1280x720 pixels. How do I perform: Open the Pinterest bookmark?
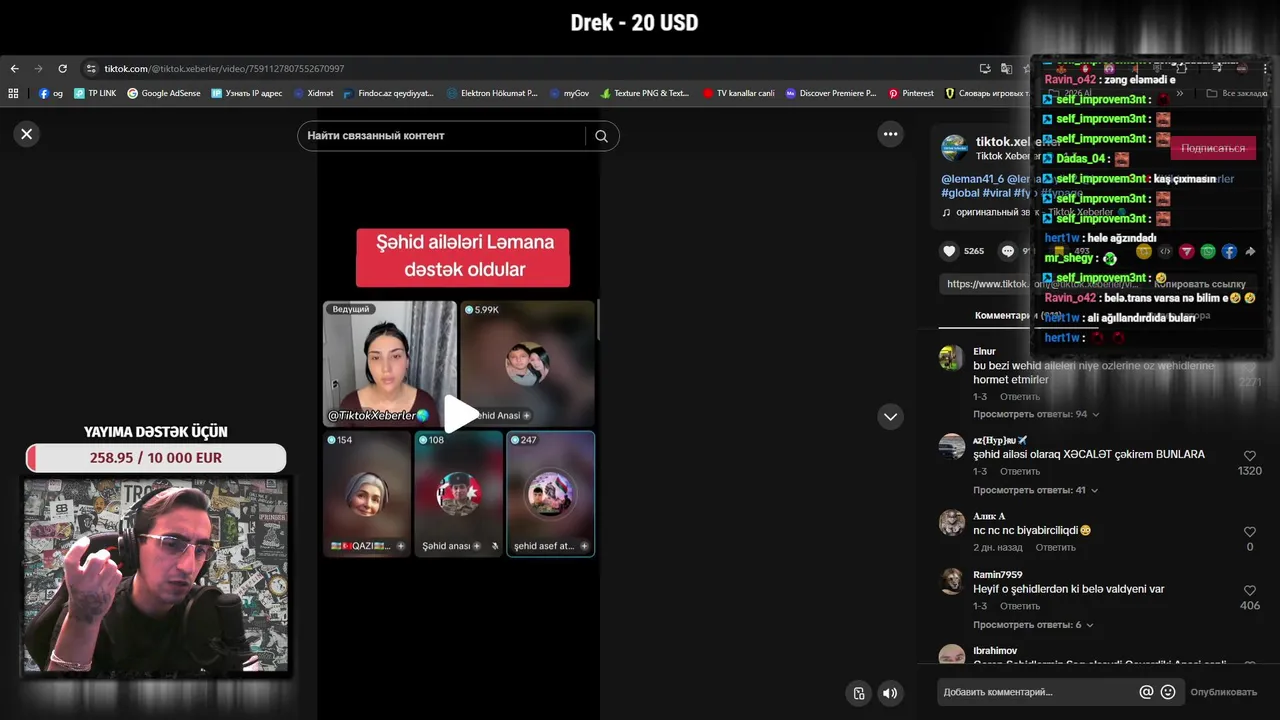click(x=911, y=93)
